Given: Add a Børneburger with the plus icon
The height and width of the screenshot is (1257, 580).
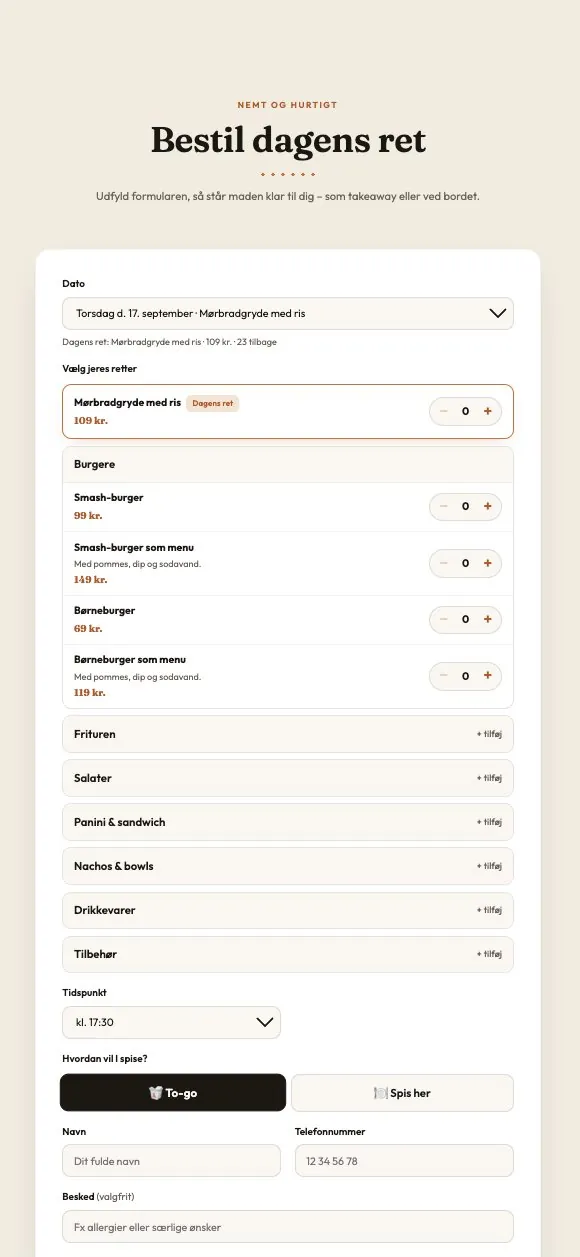Looking at the screenshot, I should click(x=488, y=619).
